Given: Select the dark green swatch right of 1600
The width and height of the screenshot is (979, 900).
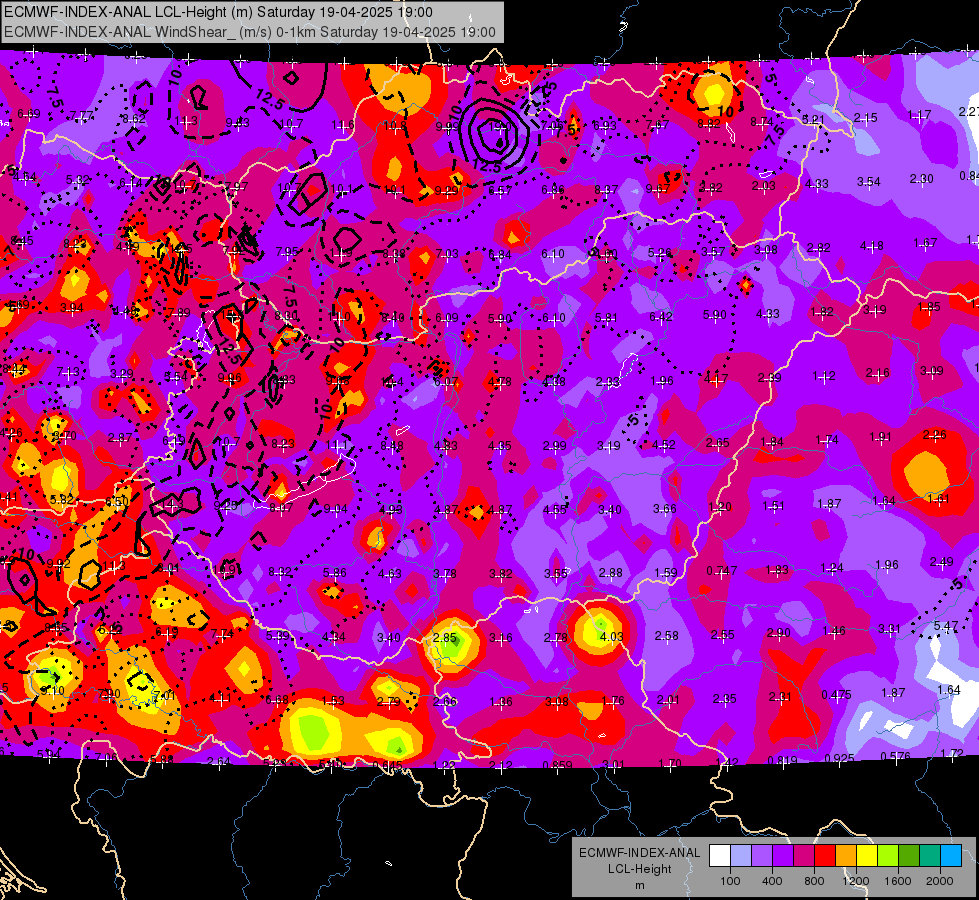Looking at the screenshot, I should pos(909,856).
